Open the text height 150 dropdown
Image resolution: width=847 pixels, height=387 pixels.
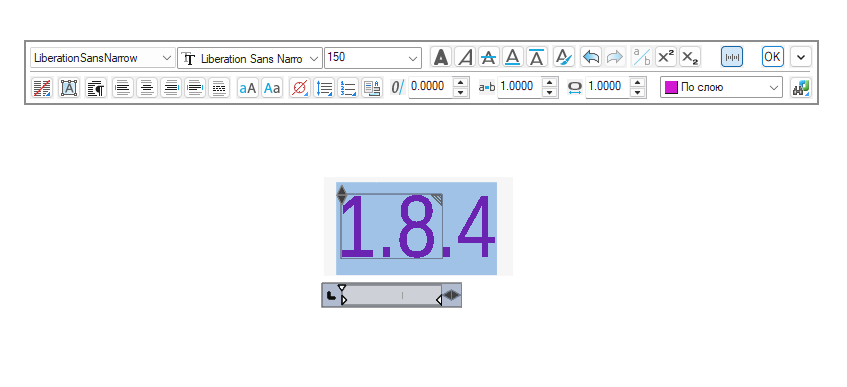[373, 58]
